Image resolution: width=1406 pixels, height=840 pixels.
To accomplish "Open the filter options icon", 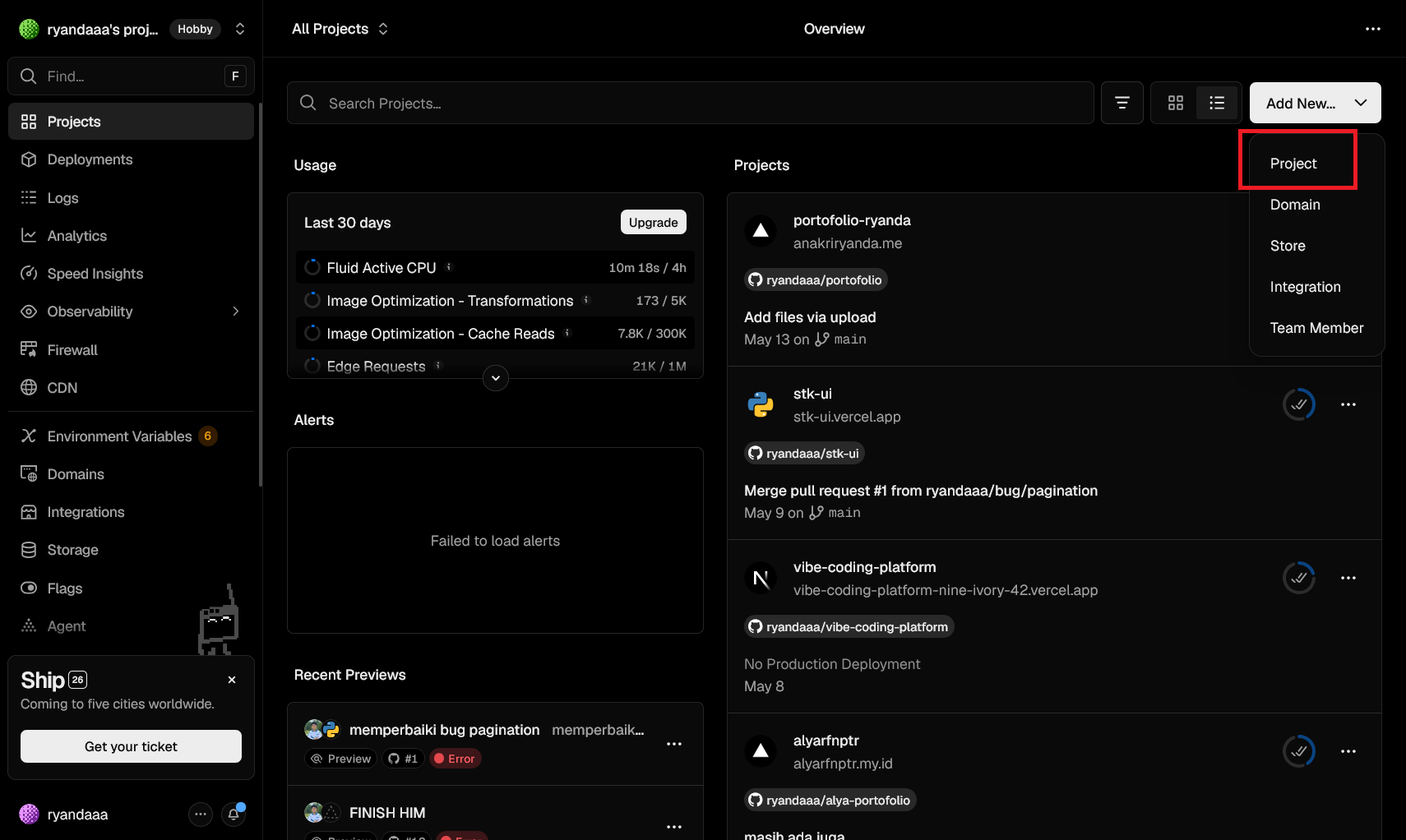I will click(1122, 103).
